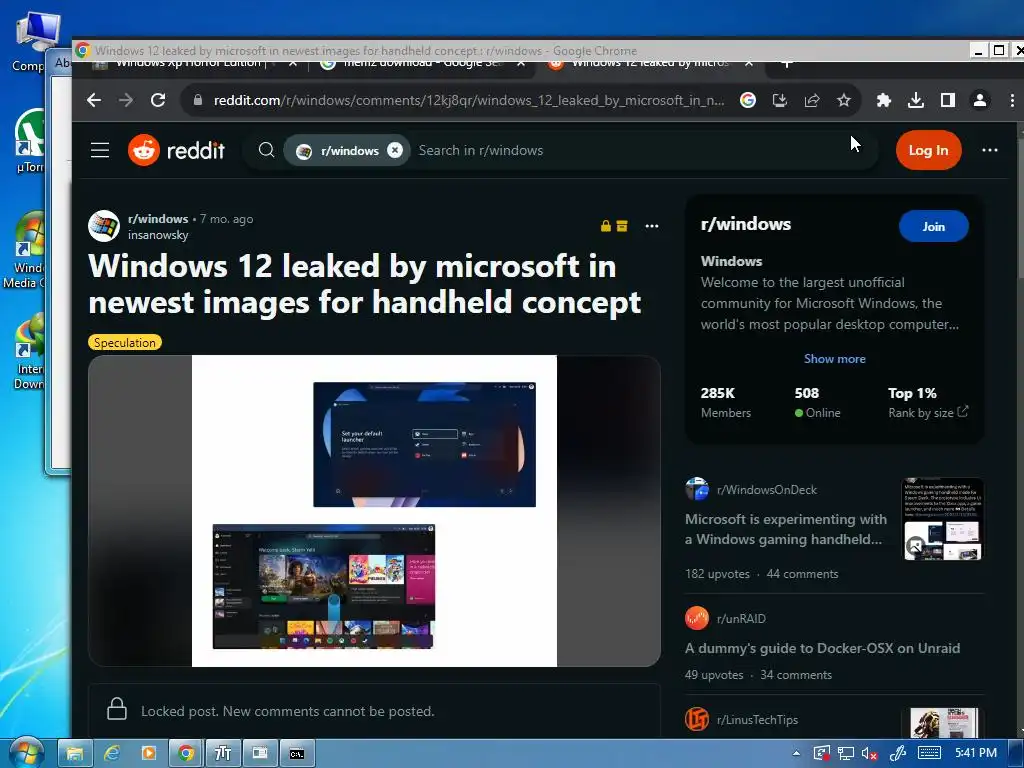Click the Chrome taskbar button
Viewport: 1024px width, 768px height.
point(186,754)
